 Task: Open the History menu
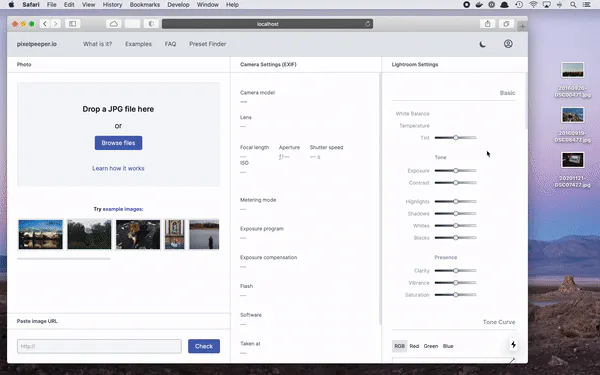(x=112, y=5)
